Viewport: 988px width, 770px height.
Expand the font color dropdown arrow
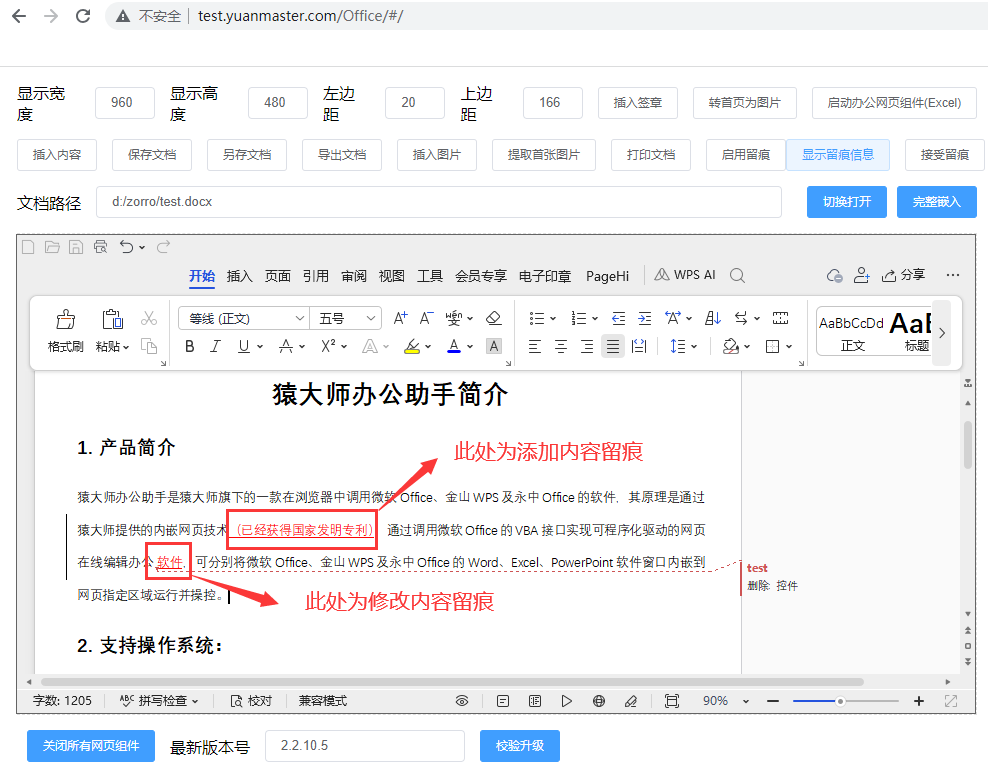point(469,347)
